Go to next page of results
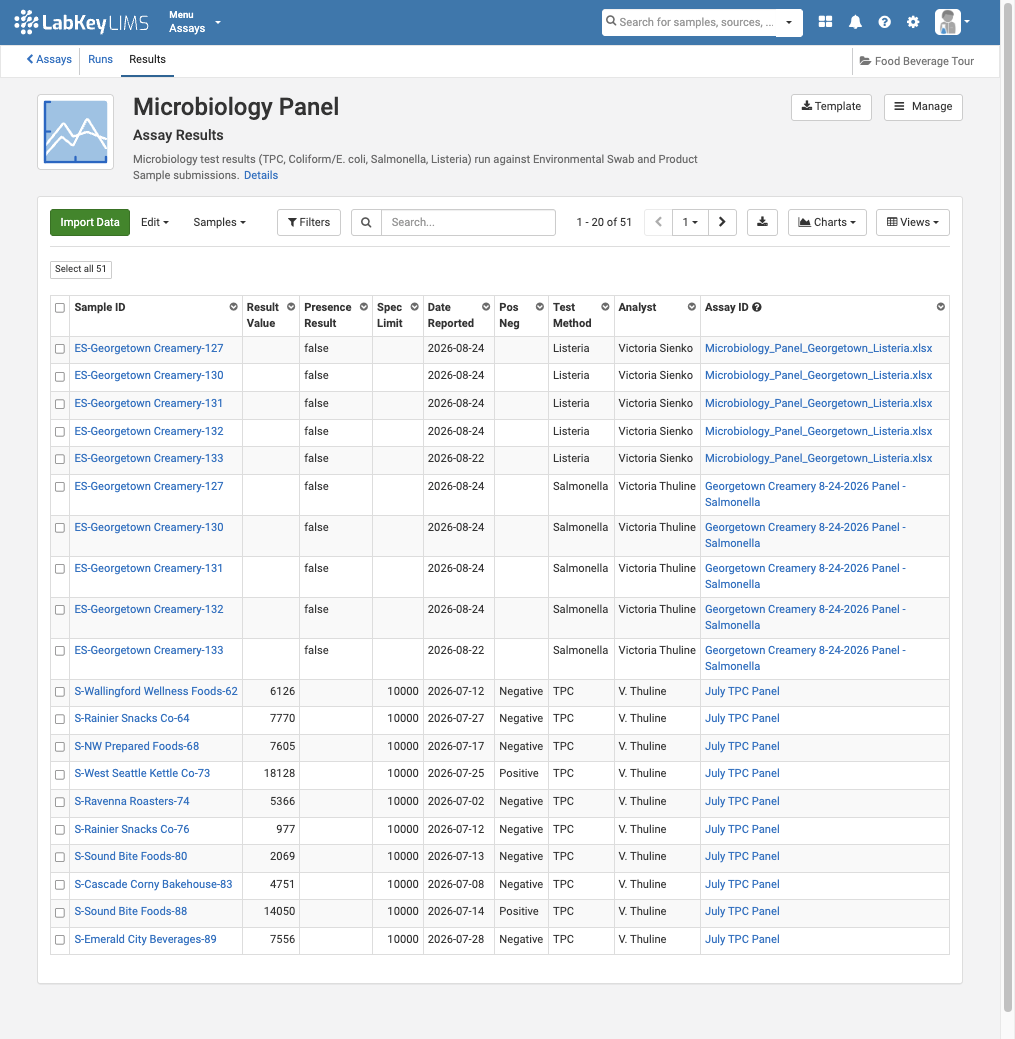This screenshot has width=1015, height=1039. [722, 223]
